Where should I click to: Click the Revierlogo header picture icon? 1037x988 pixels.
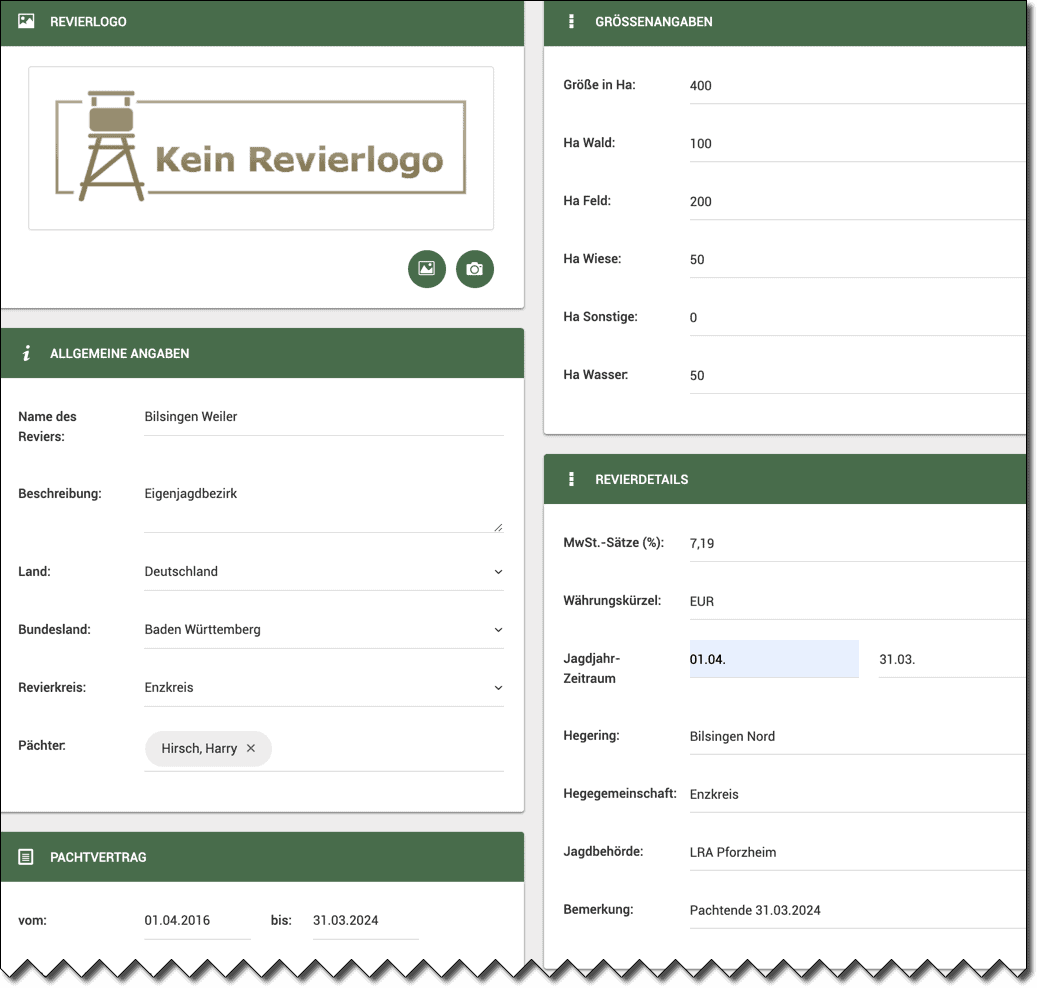pyautogui.click(x=27, y=21)
